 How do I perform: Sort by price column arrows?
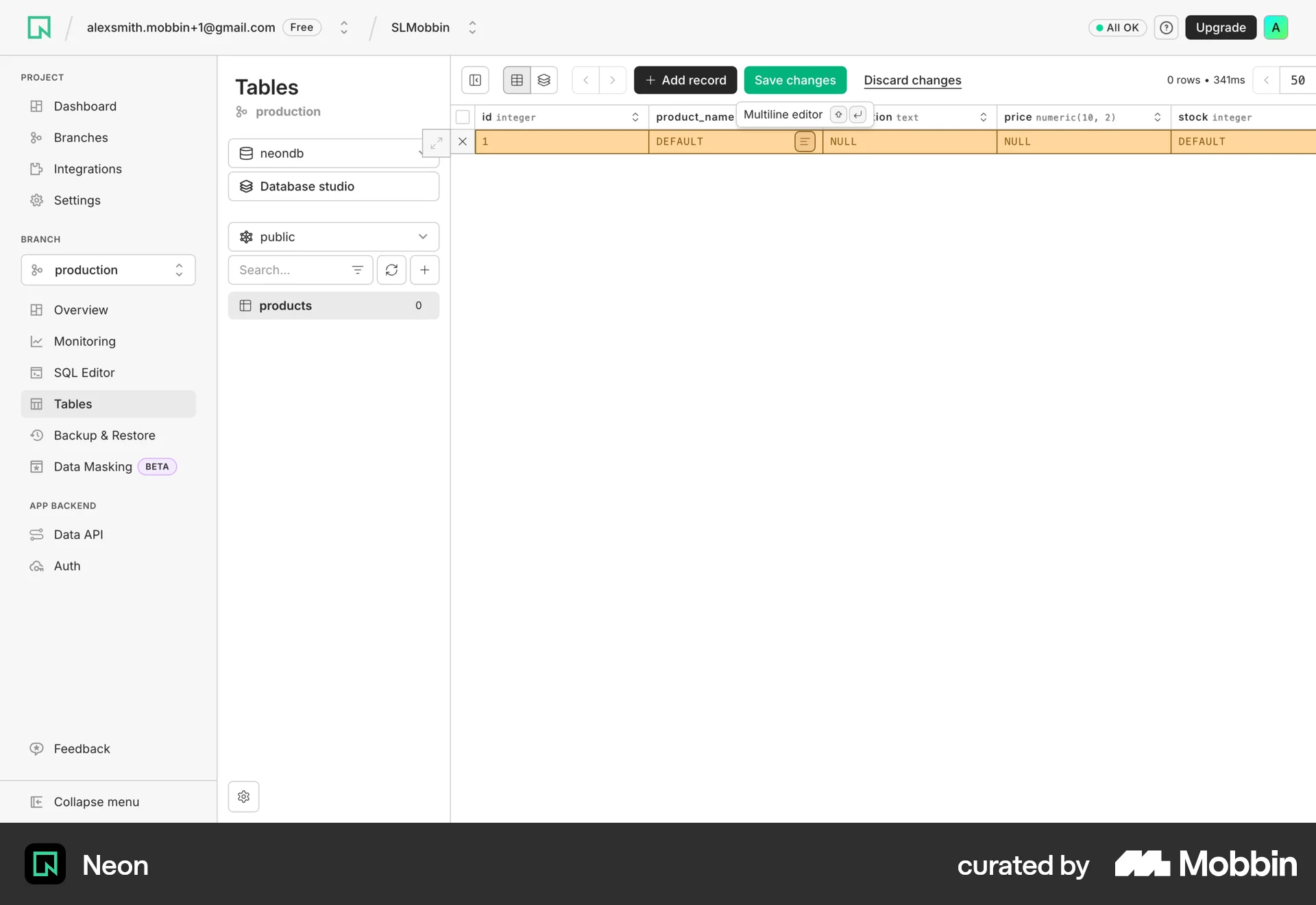[x=1158, y=117]
